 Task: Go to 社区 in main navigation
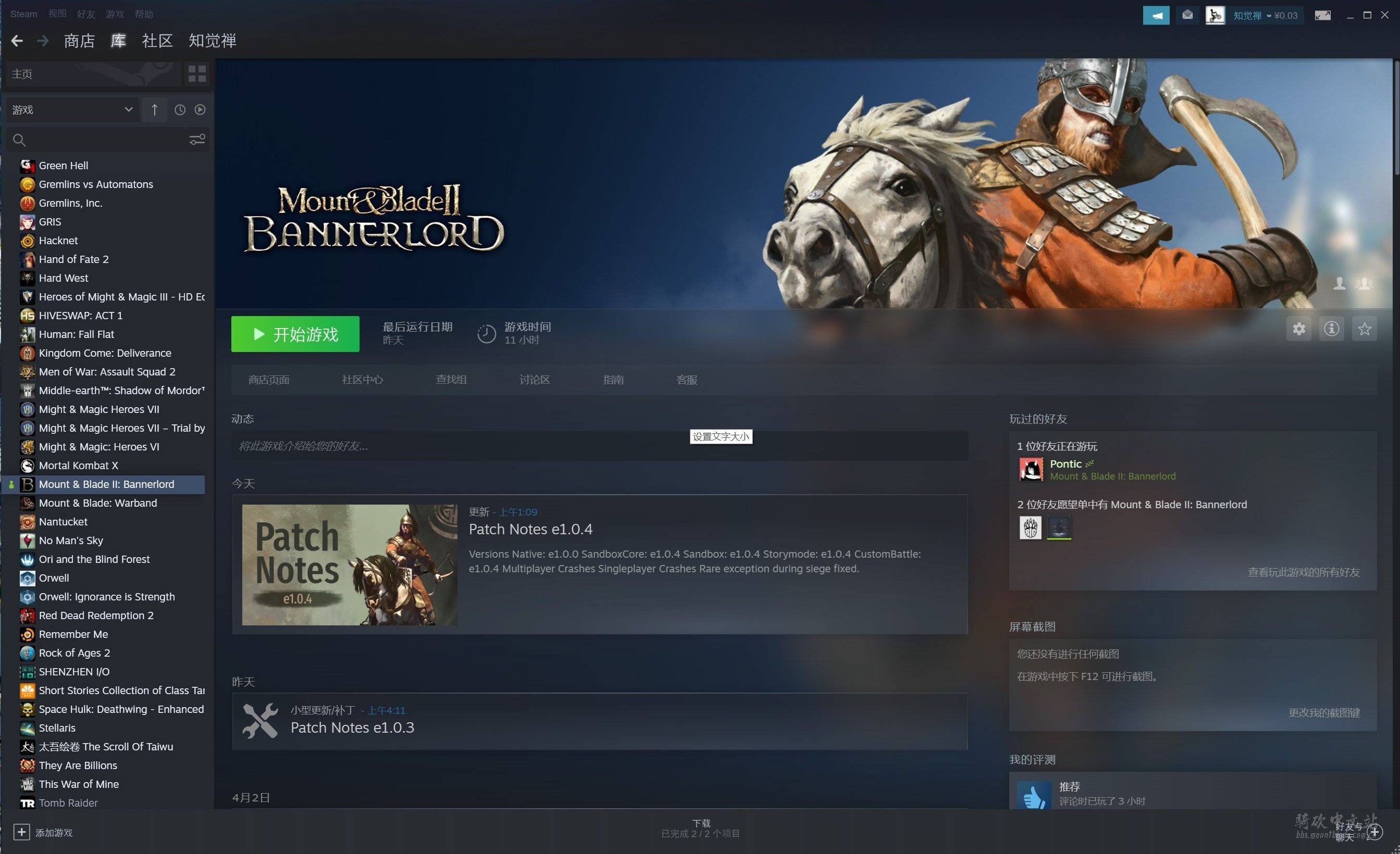point(157,41)
